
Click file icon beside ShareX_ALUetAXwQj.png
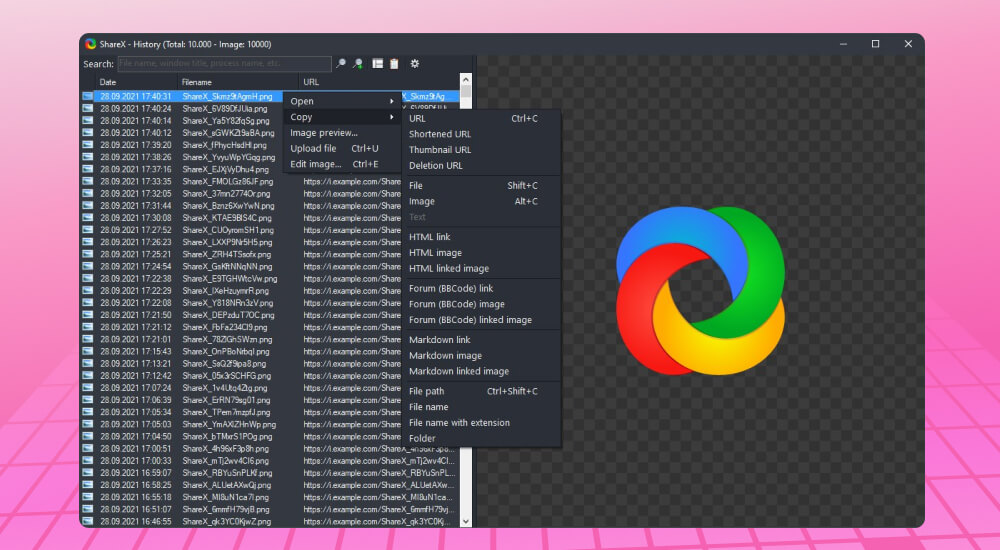click(x=87, y=484)
